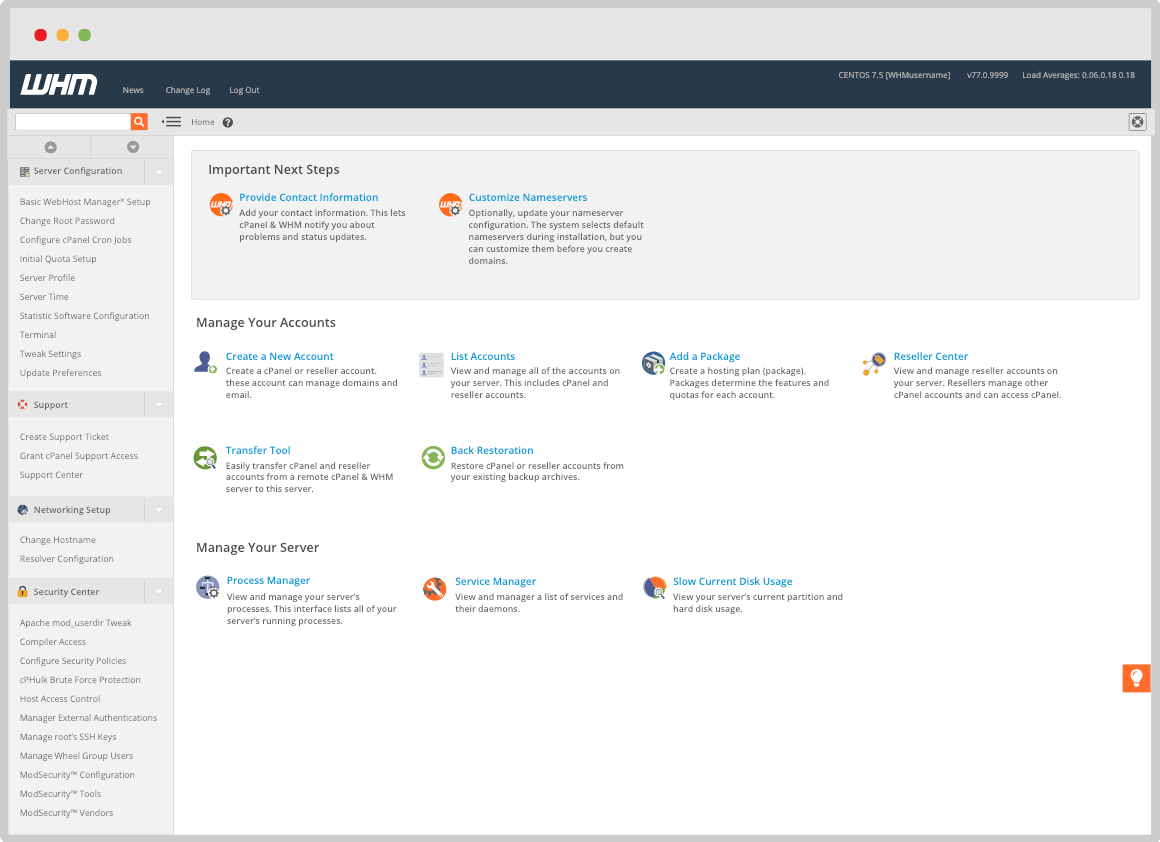This screenshot has height=842, width=1160.
Task: Click the Networking Setup globe icon
Action: click(x=23, y=510)
